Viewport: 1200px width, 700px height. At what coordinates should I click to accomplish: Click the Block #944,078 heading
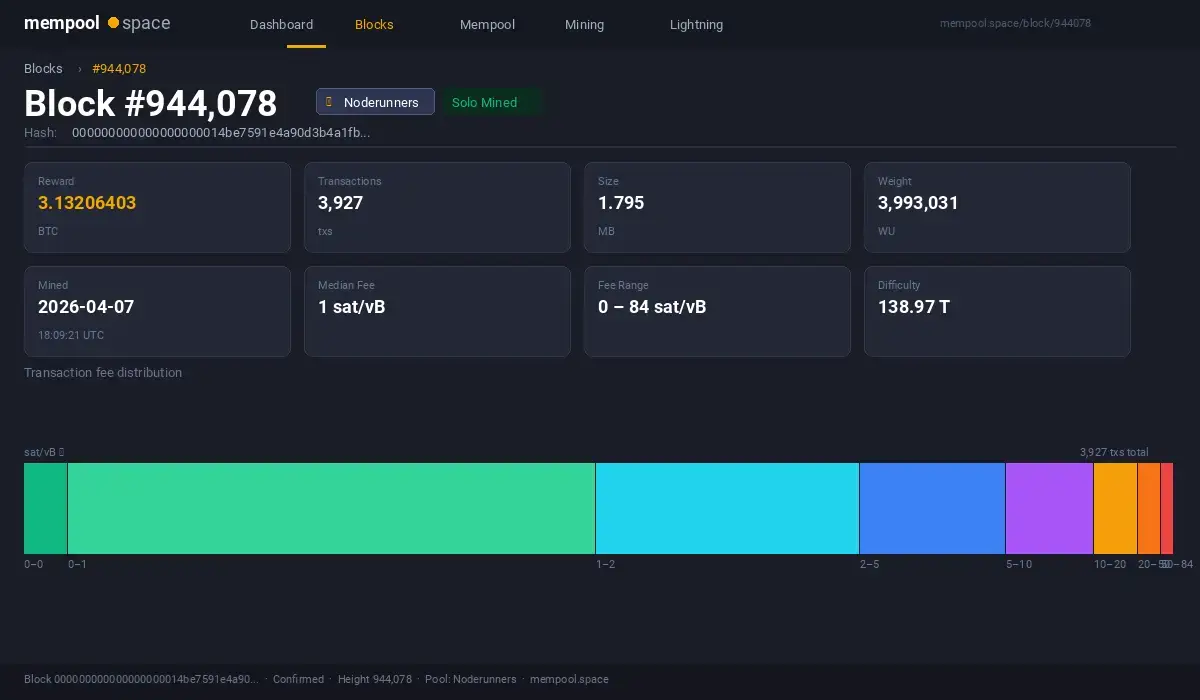pyautogui.click(x=150, y=103)
